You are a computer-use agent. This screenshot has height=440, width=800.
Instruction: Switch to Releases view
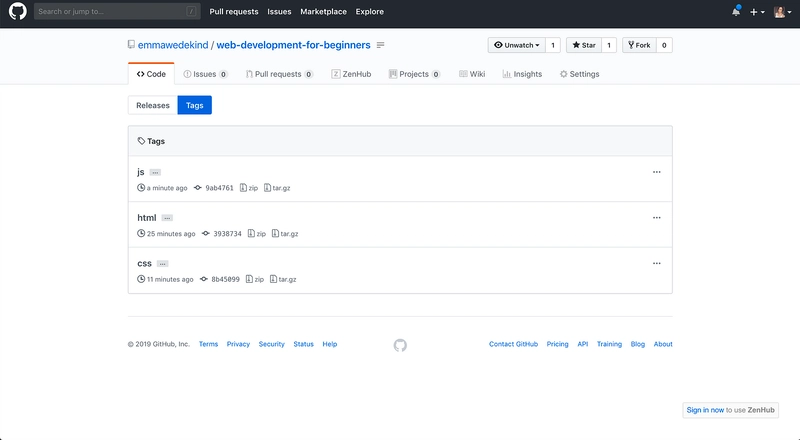(x=153, y=105)
